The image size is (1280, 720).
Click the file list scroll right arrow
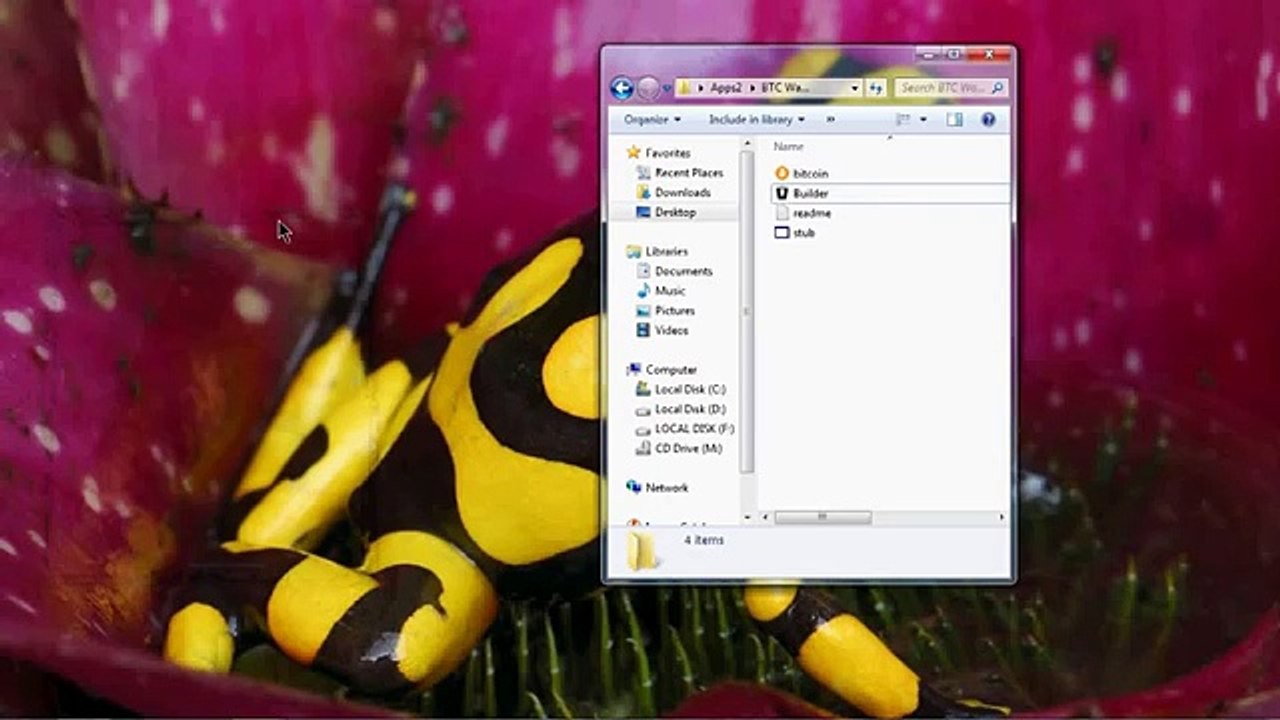click(1002, 517)
